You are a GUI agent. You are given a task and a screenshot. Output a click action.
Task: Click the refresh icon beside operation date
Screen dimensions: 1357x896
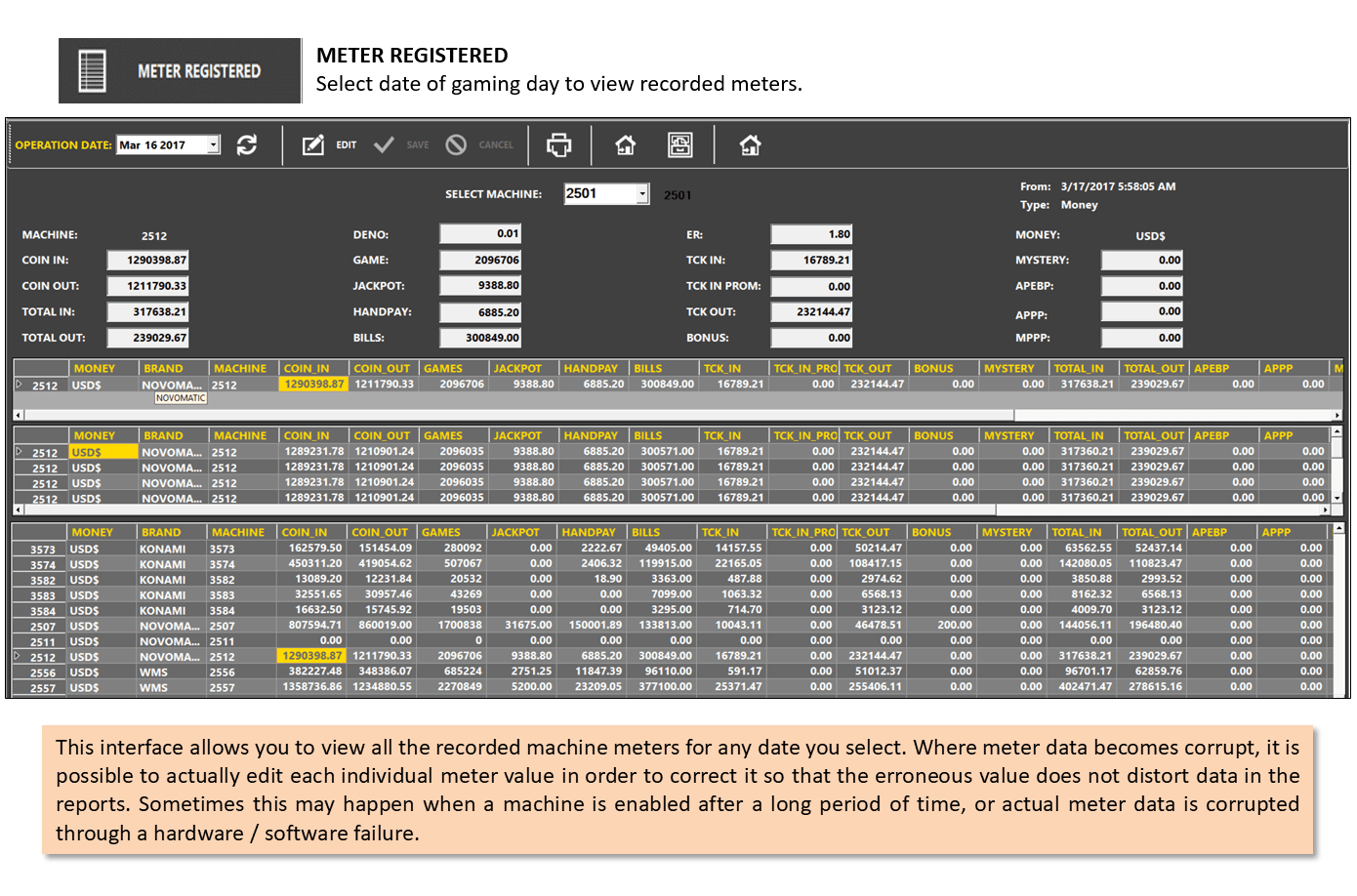[x=247, y=144]
